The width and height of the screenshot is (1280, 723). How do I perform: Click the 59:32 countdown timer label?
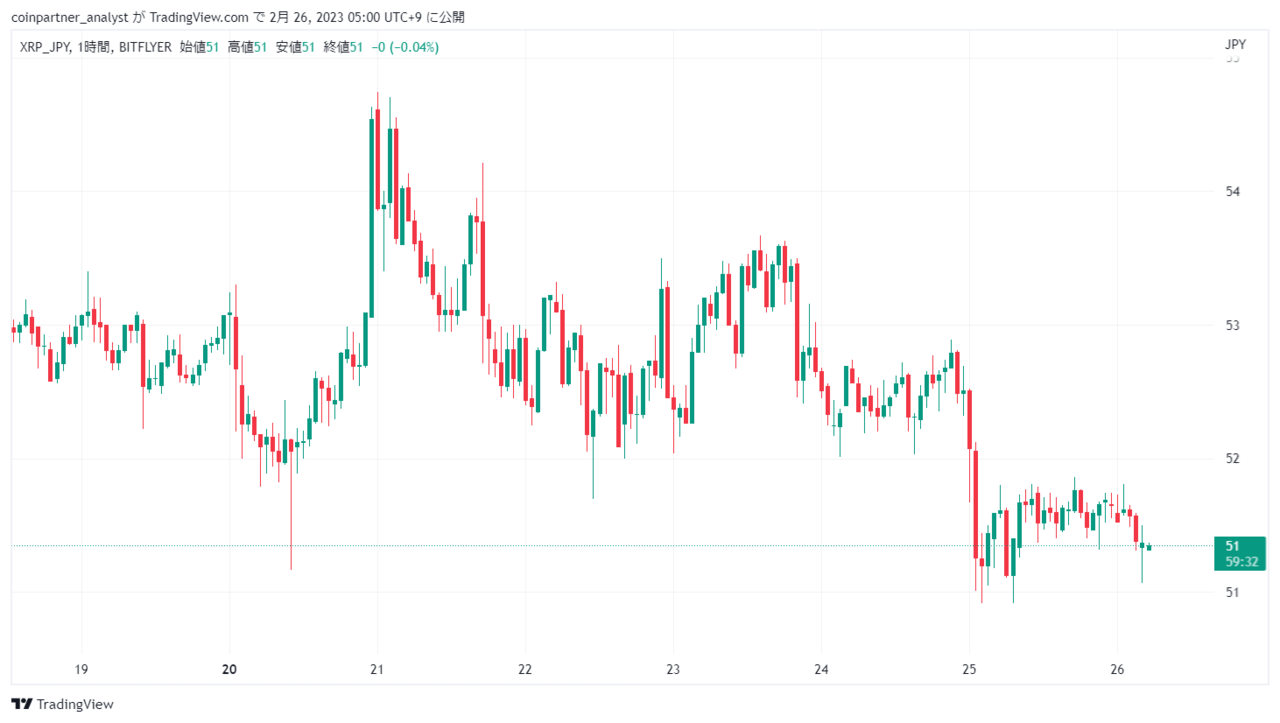[x=1240, y=562]
